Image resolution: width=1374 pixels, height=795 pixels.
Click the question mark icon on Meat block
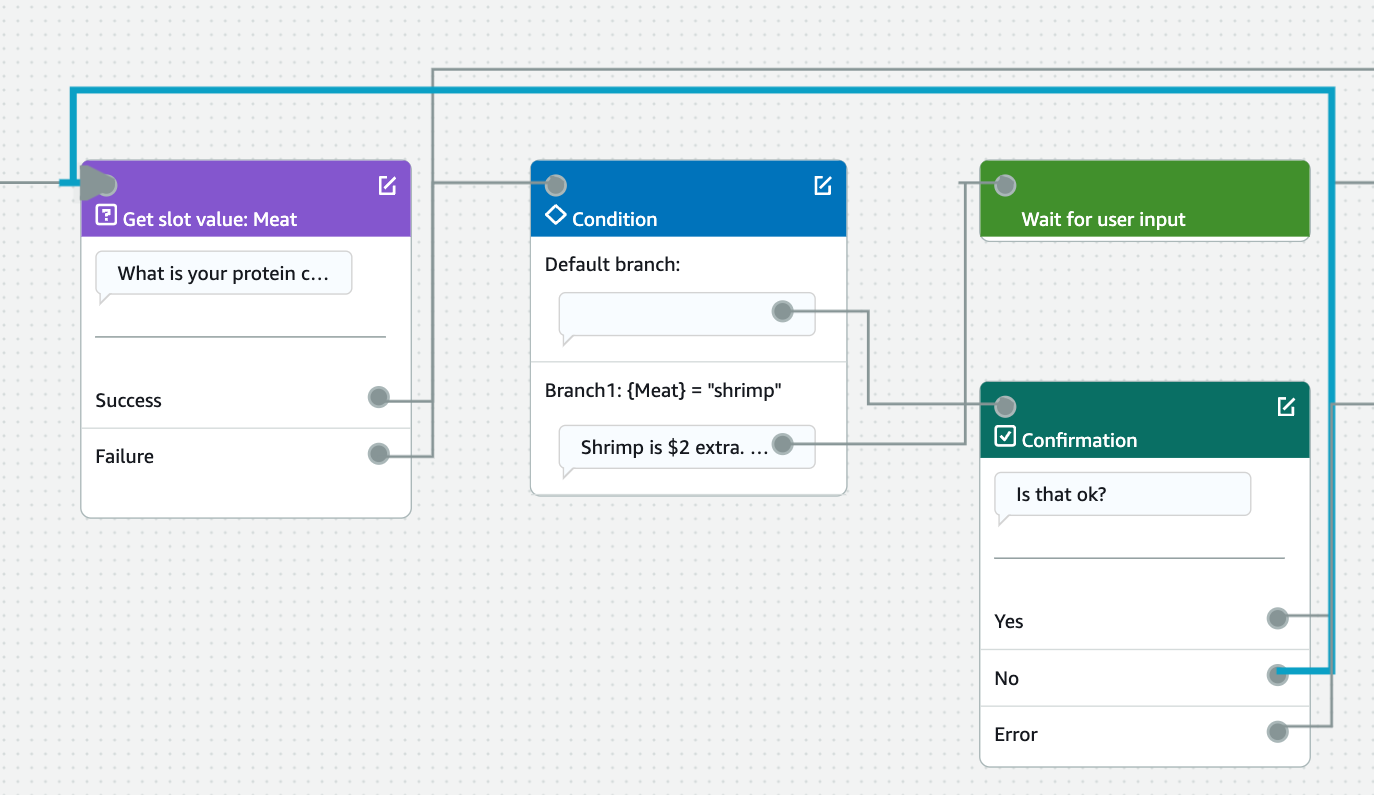[106, 216]
